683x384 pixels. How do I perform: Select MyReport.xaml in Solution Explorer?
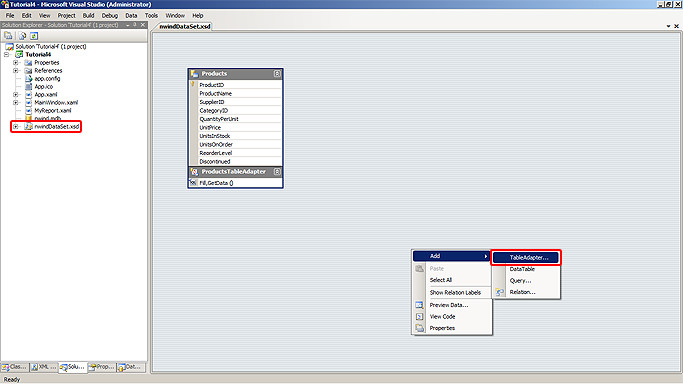53,111
